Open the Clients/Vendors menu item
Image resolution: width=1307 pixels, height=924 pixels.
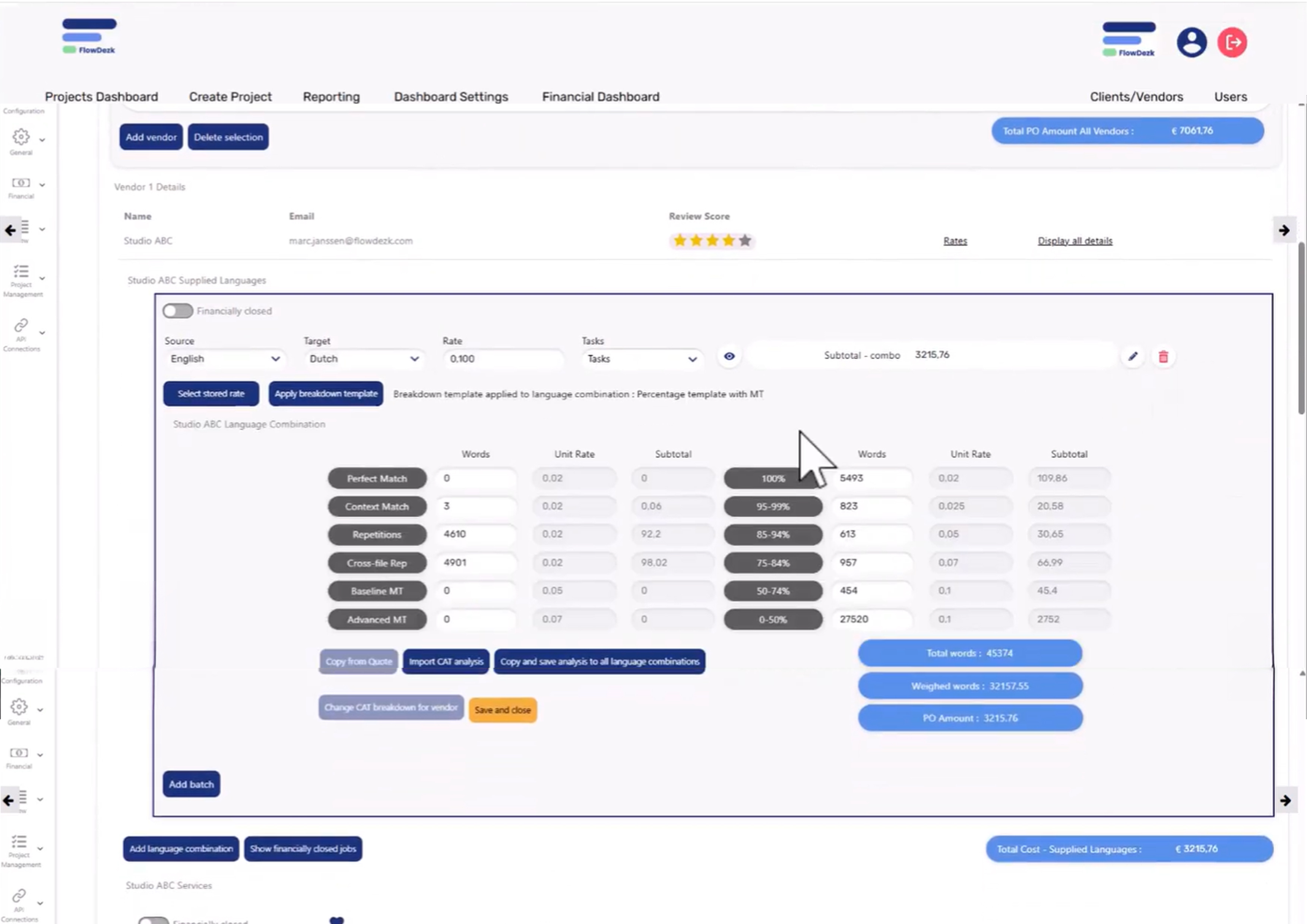[x=1136, y=97]
